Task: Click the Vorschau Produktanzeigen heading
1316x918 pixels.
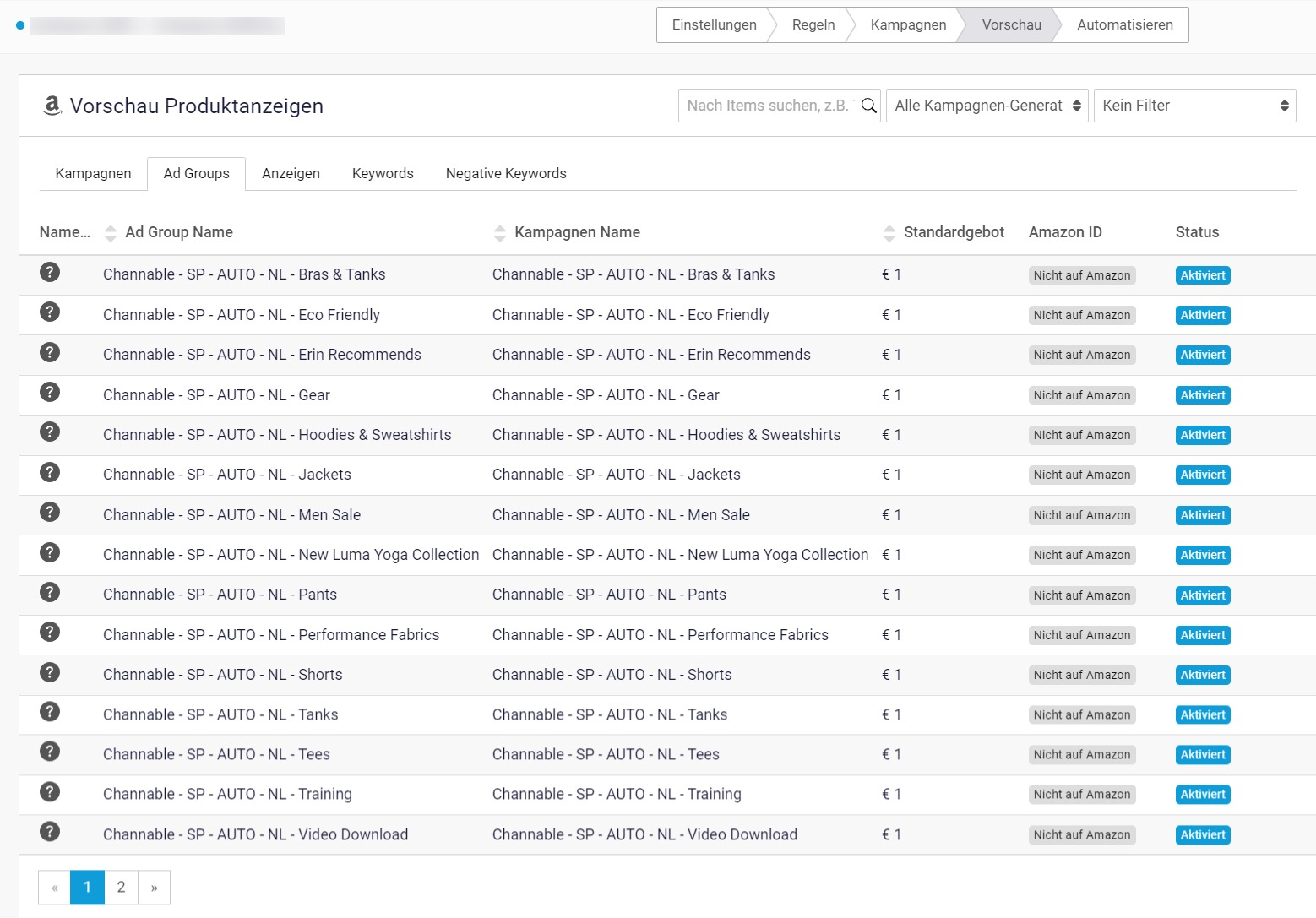Action: point(197,106)
